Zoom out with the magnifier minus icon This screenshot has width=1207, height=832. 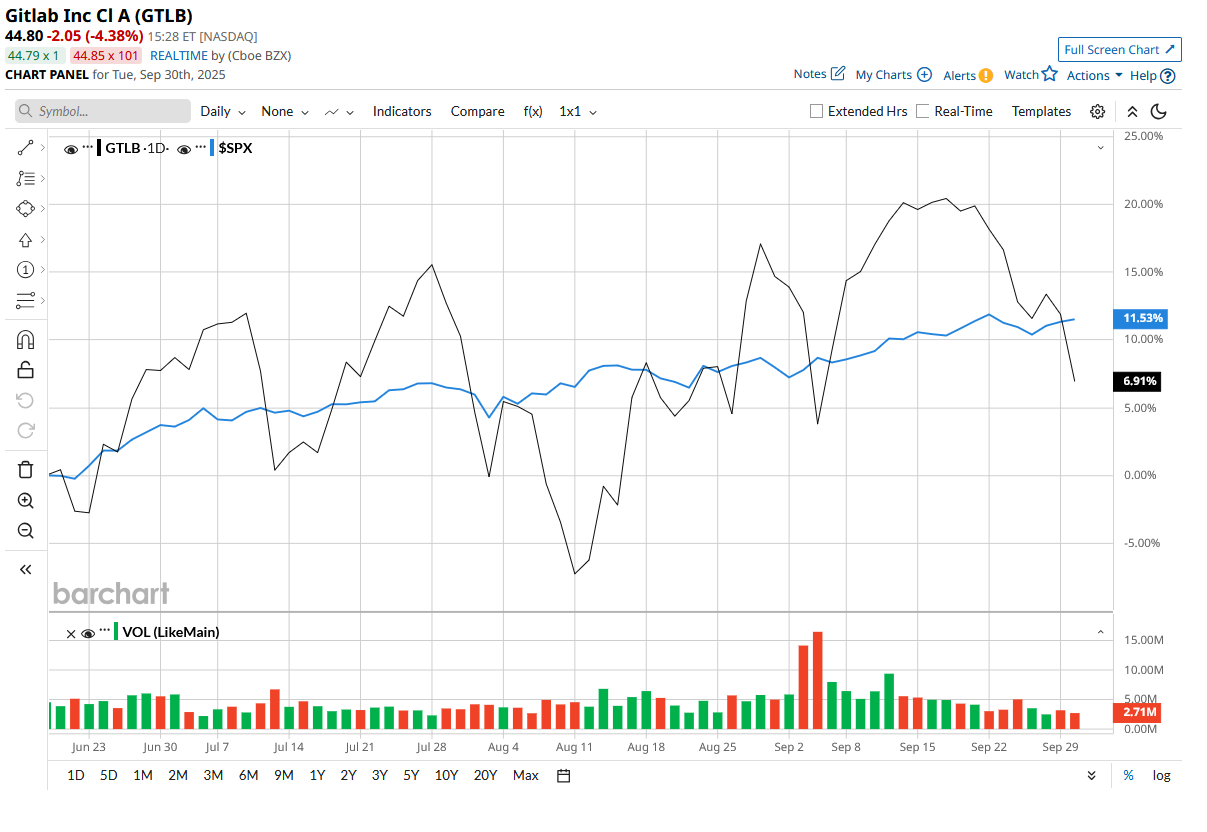26,531
